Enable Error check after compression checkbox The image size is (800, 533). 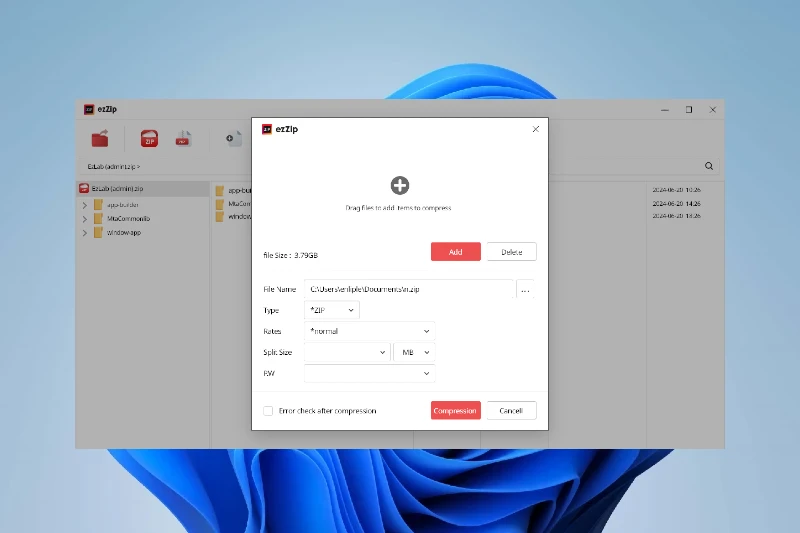point(268,411)
